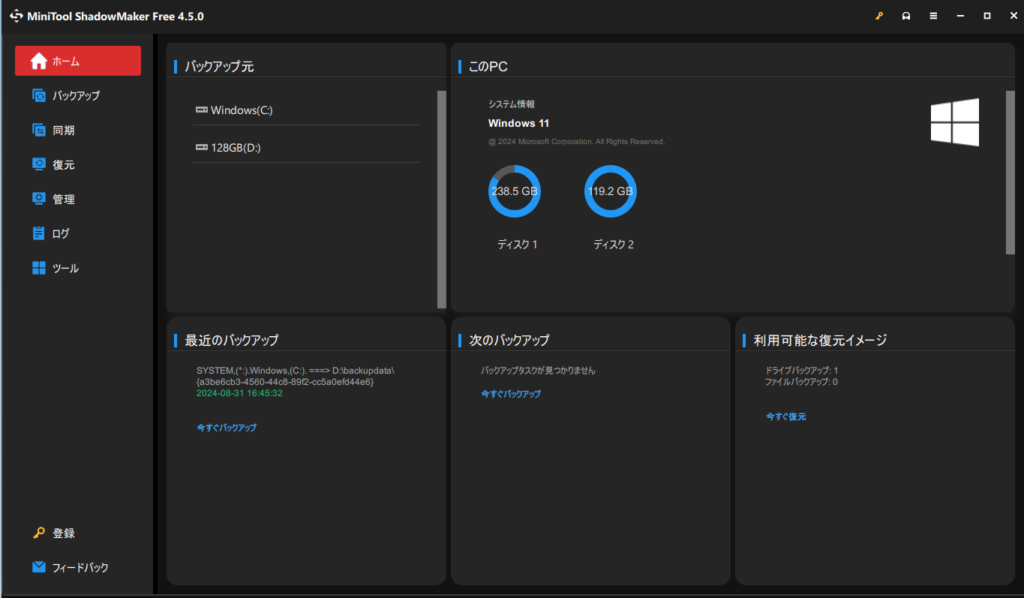This screenshot has width=1024, height=598.
Task: Open the 復元 restore section
Action: tap(62, 165)
